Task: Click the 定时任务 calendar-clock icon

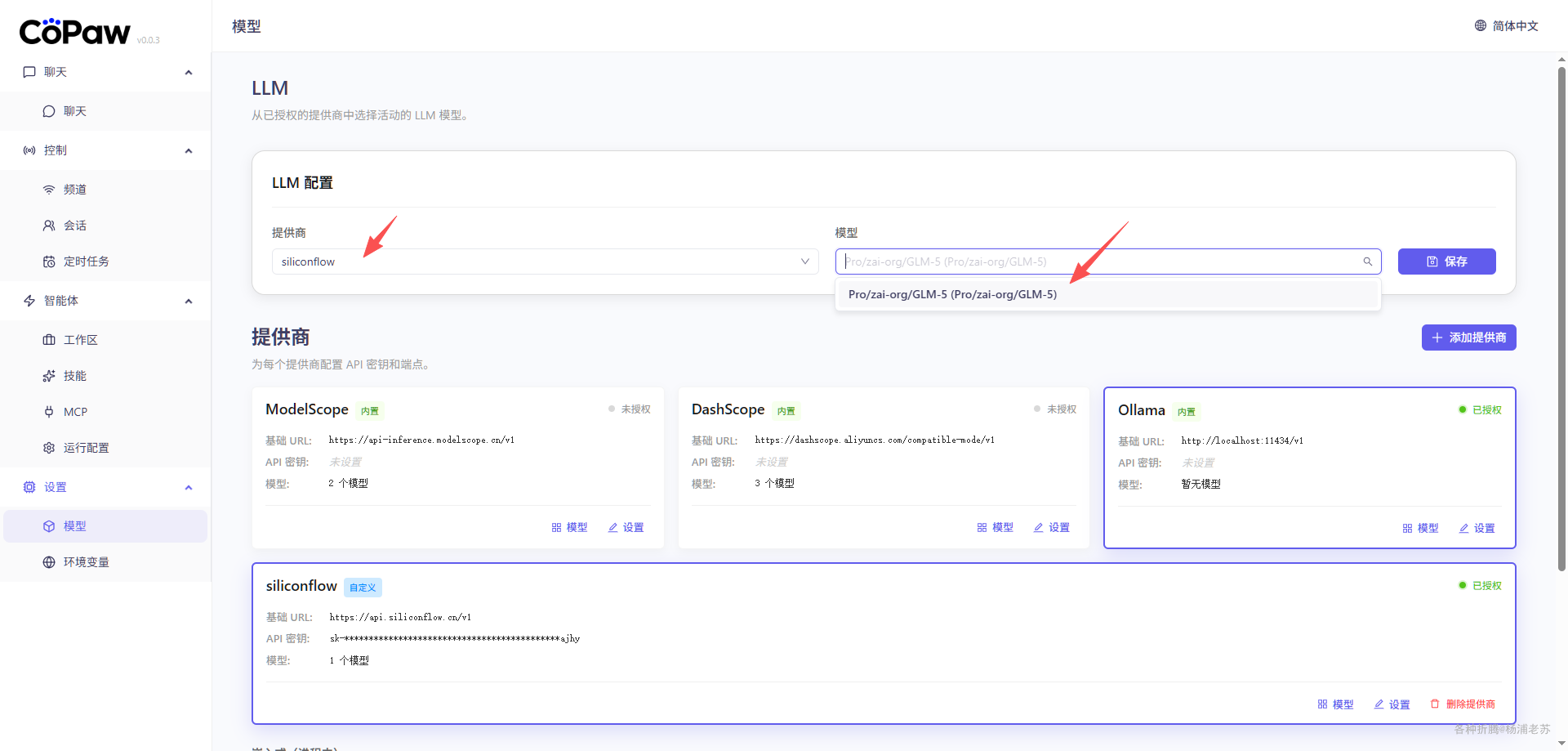Action: pos(49,262)
